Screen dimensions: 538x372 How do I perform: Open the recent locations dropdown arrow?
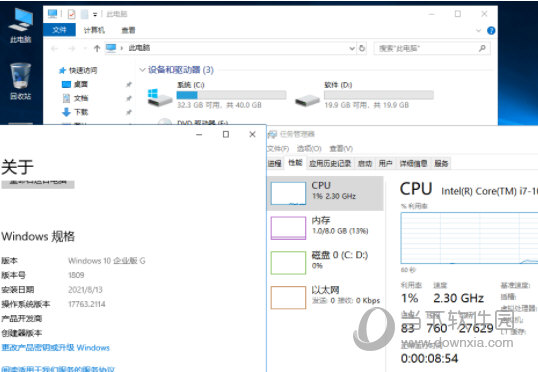click(x=85, y=49)
